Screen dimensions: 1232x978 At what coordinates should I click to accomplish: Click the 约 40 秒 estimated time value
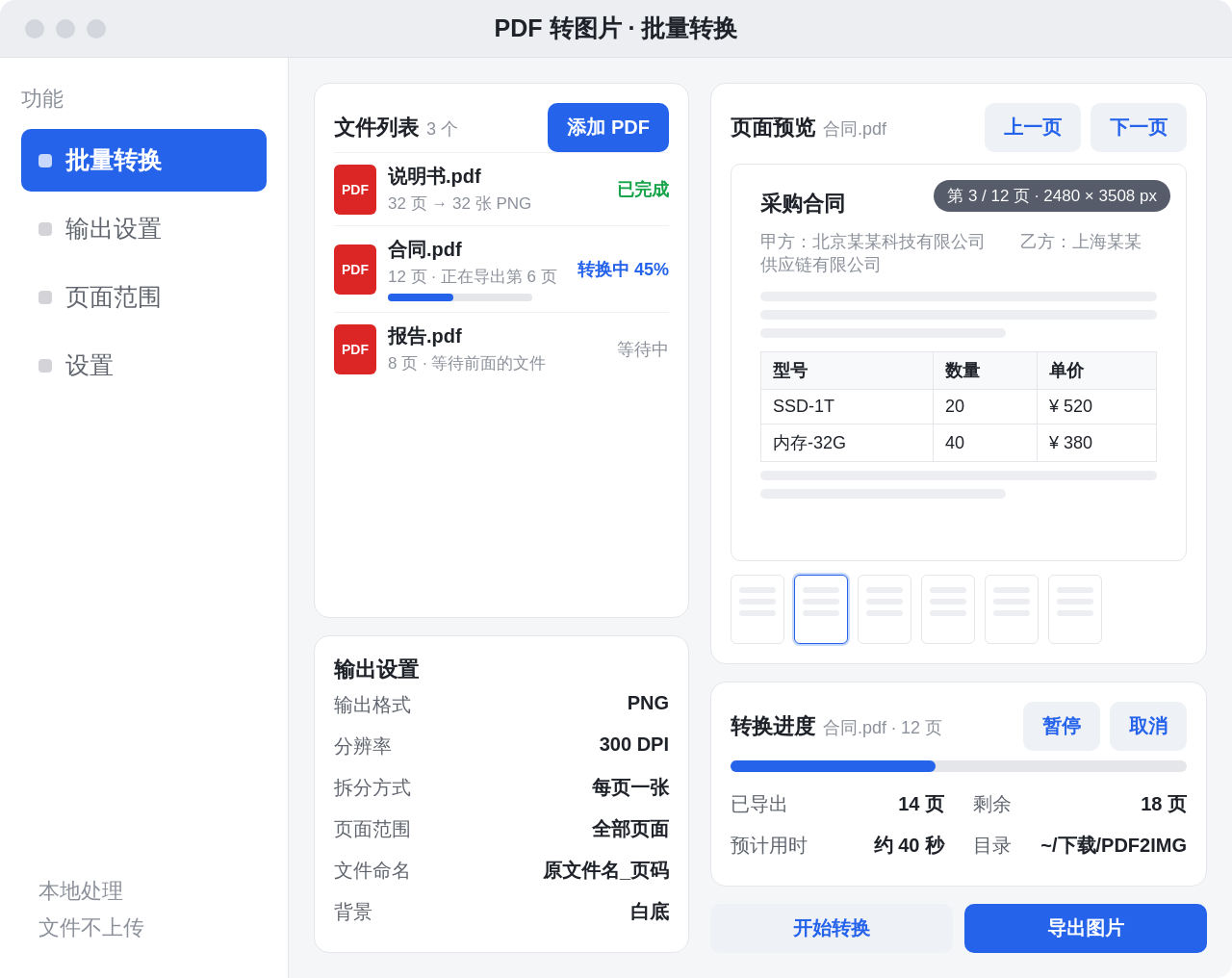click(909, 845)
